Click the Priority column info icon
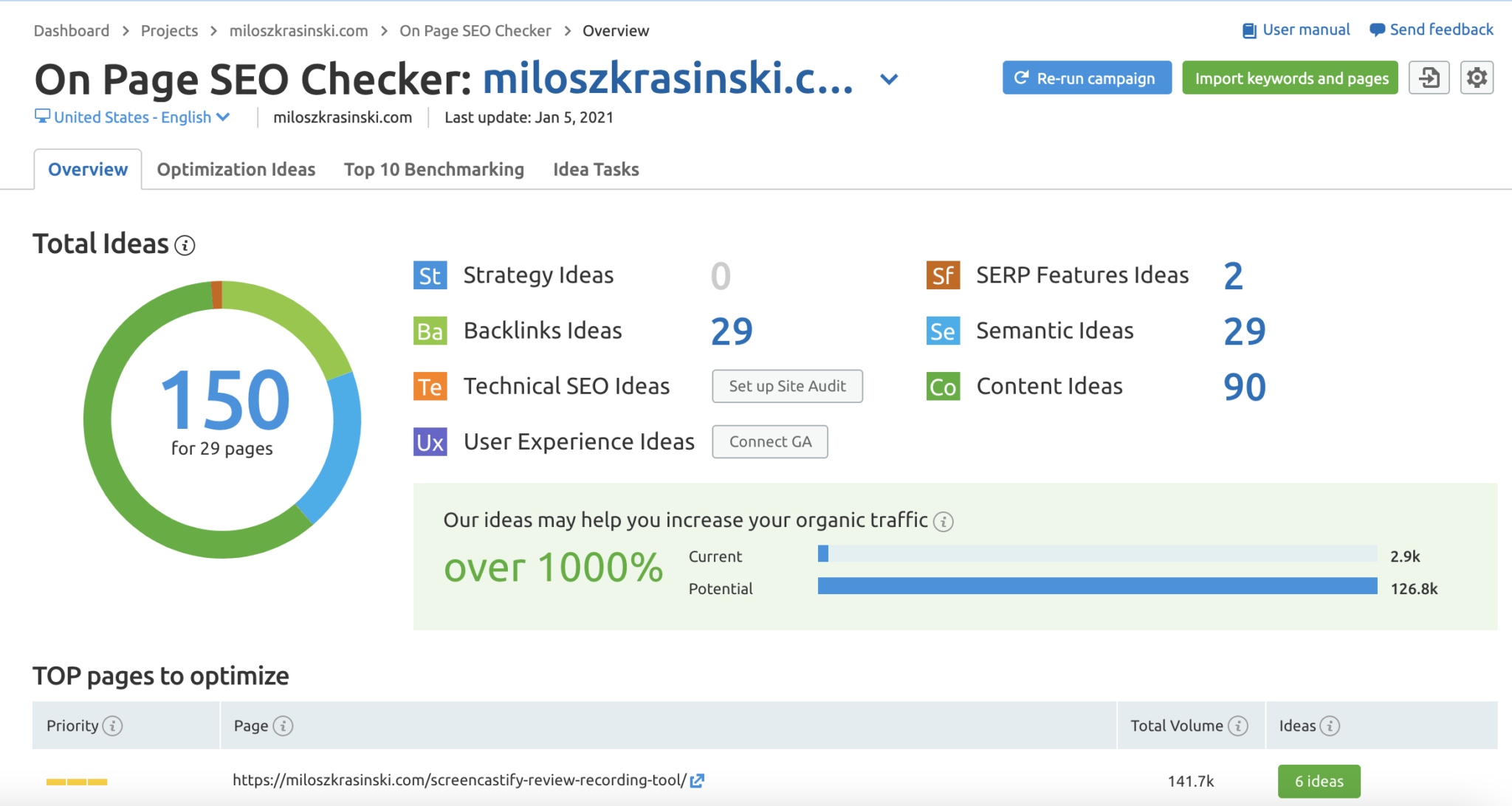Screen dimensions: 1512x806 (x=113, y=726)
